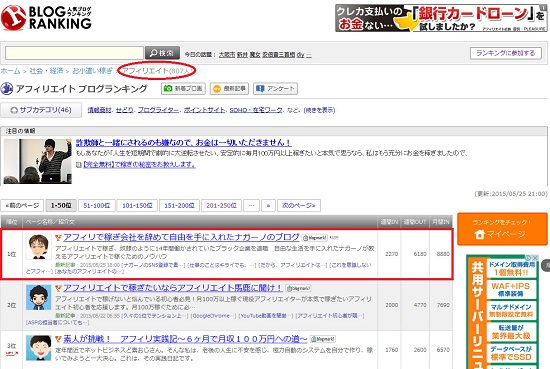
Task: Click the 7690 monthly IN value
Action: tap(443, 305)
